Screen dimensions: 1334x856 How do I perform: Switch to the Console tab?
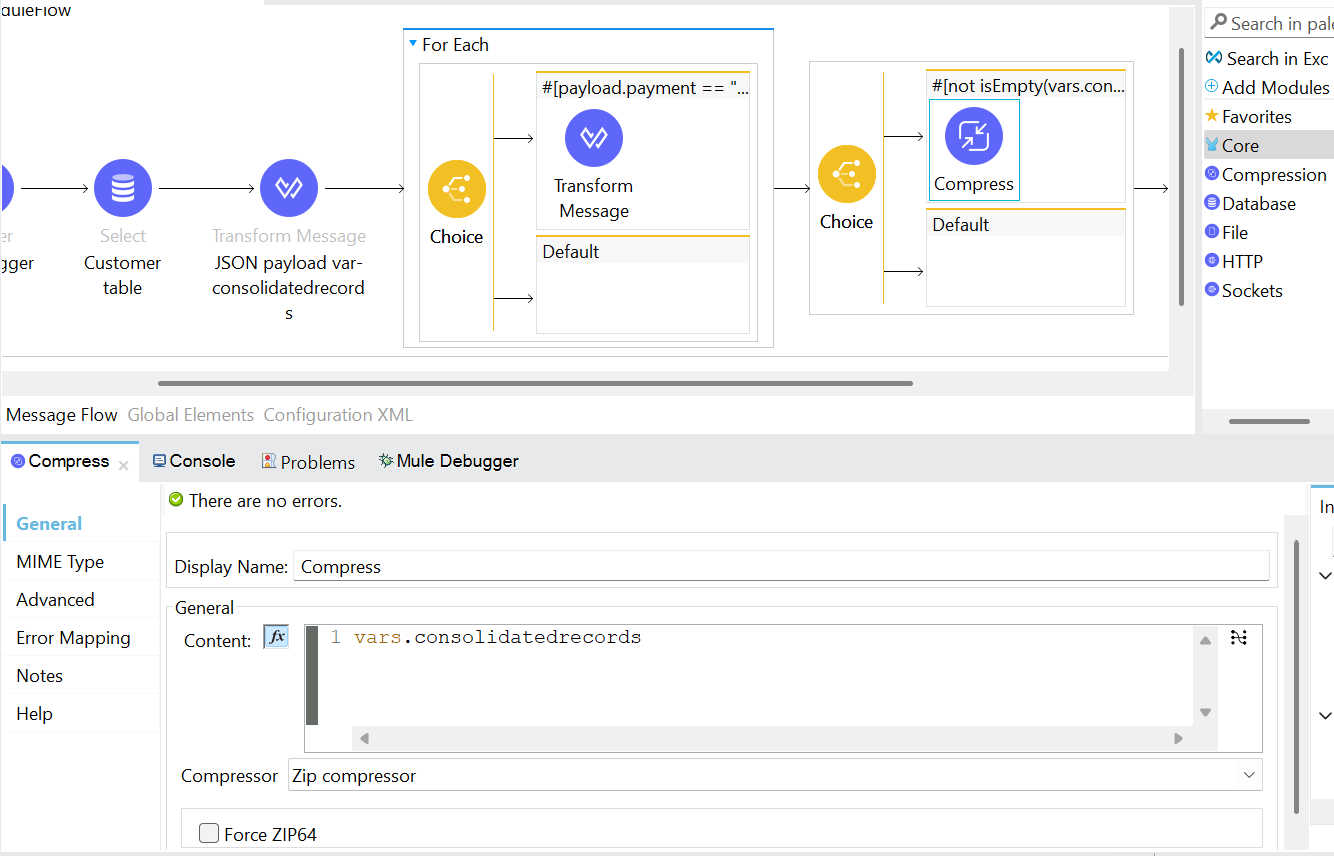[x=194, y=461]
